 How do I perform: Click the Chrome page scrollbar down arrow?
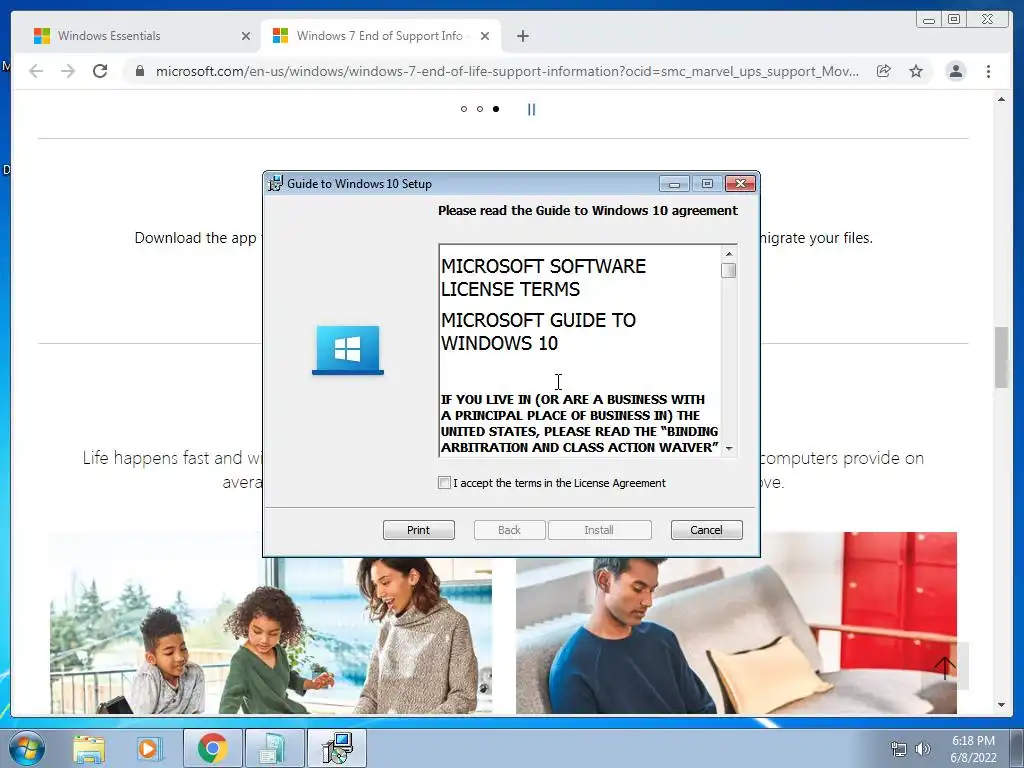click(x=1002, y=705)
